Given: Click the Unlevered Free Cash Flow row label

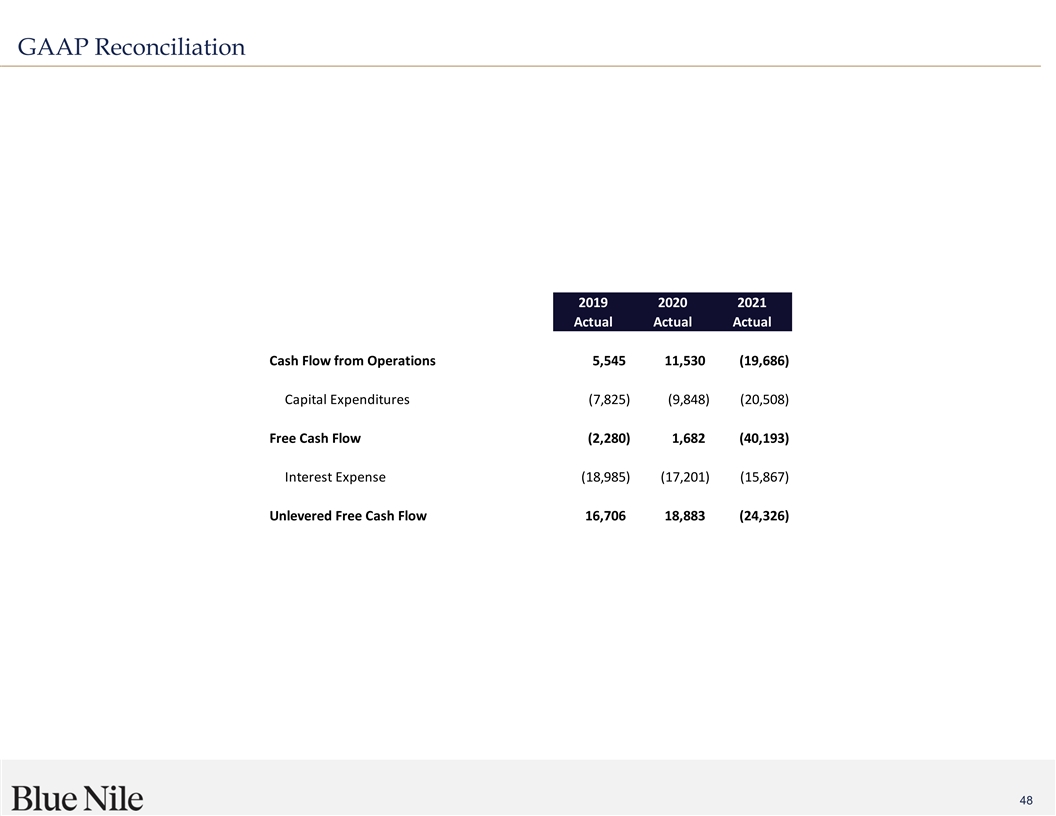Looking at the screenshot, I should (348, 516).
